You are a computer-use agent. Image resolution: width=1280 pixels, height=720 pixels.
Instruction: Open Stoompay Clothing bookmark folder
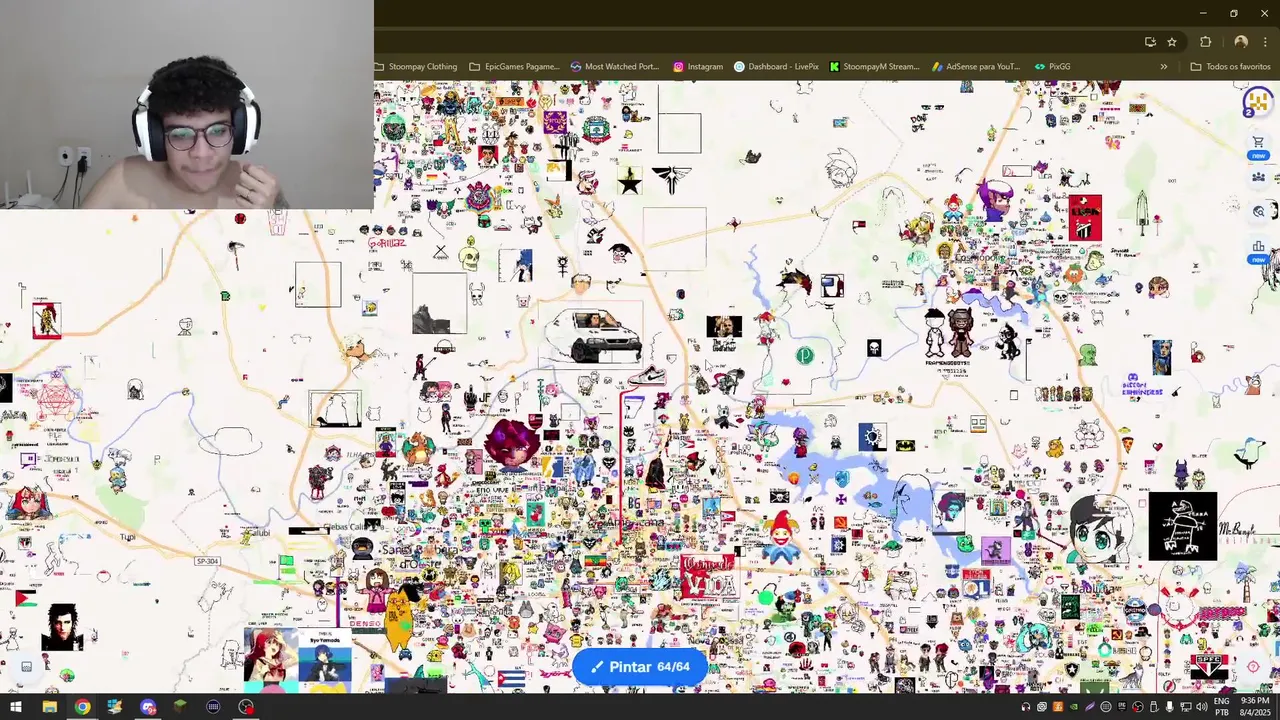416,67
